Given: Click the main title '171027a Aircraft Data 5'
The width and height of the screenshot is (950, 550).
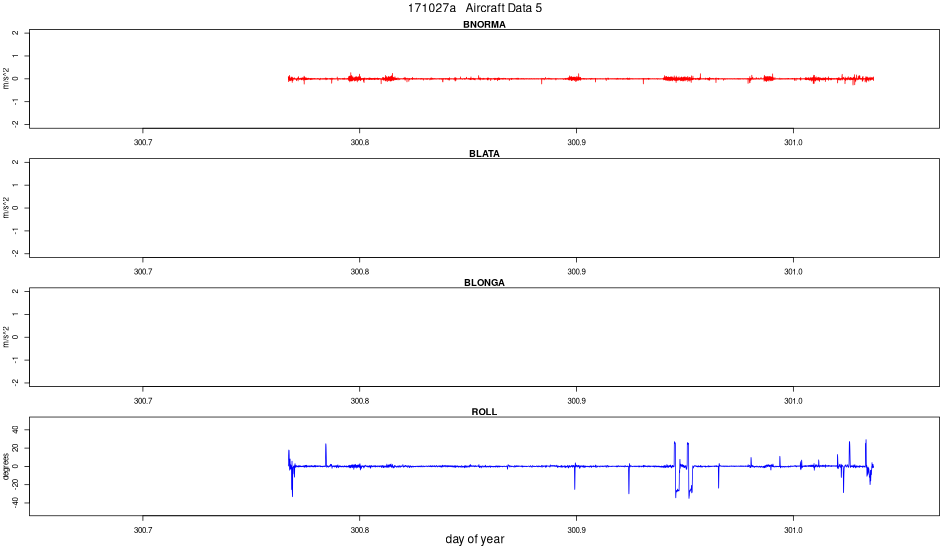Looking at the screenshot, I should 475,8.
